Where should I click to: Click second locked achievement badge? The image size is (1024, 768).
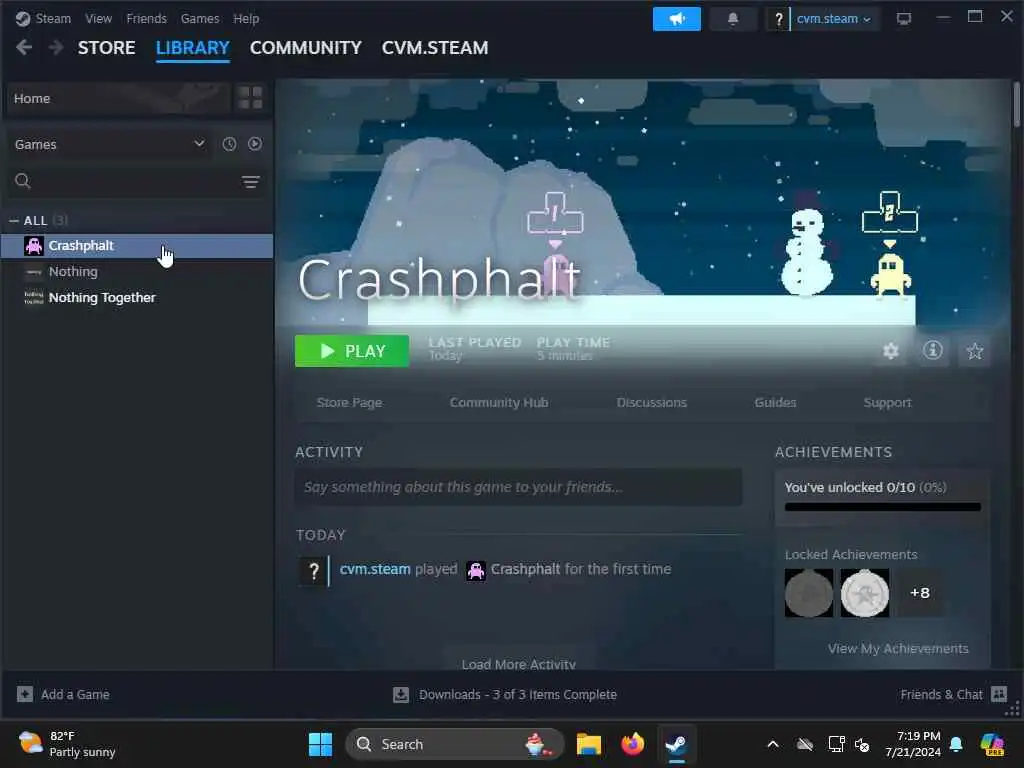tap(865, 593)
